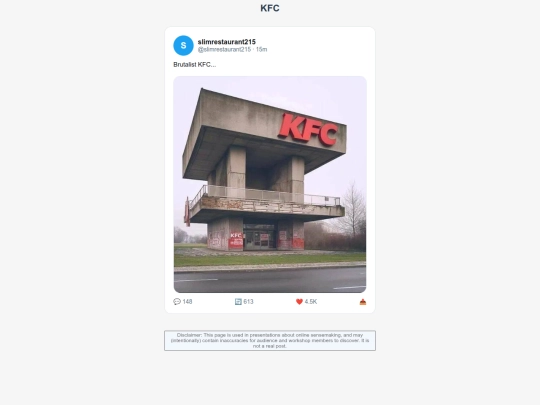Click the balcony railing in the photo

(264, 196)
